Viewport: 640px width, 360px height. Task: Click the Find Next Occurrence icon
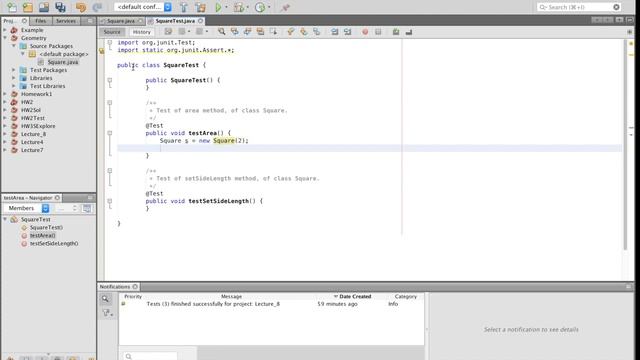247,32
